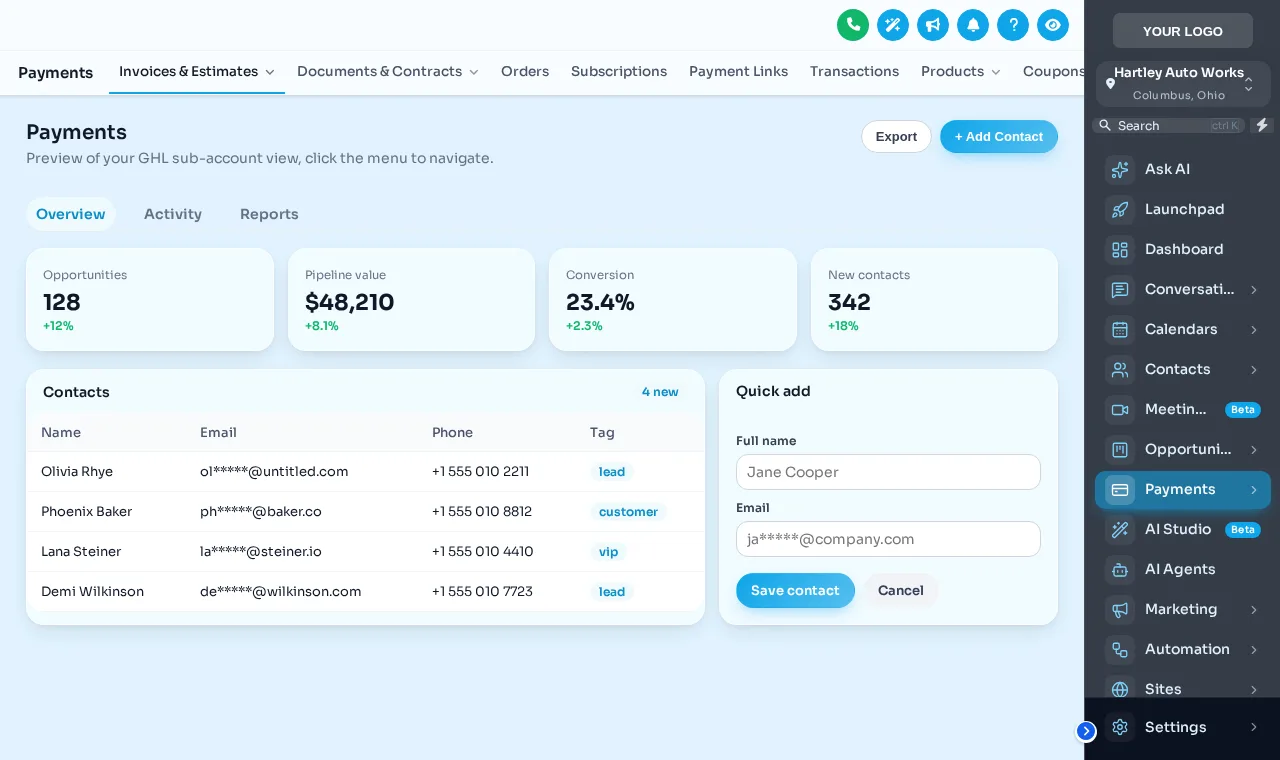Click the + Add Contact button
The image size is (1280, 760).
[x=999, y=137]
